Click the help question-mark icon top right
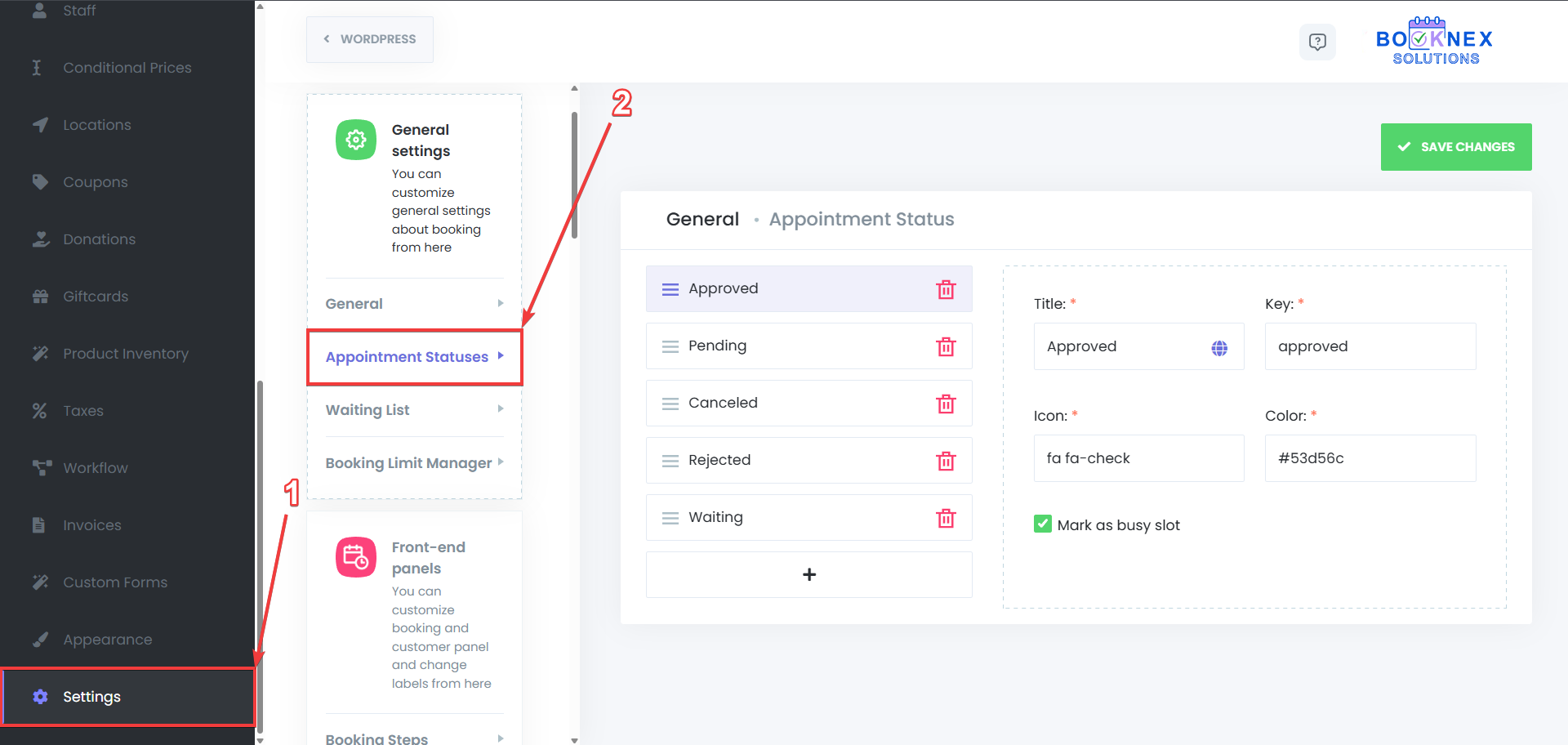Screen dimensions: 1568x745 [1317, 42]
